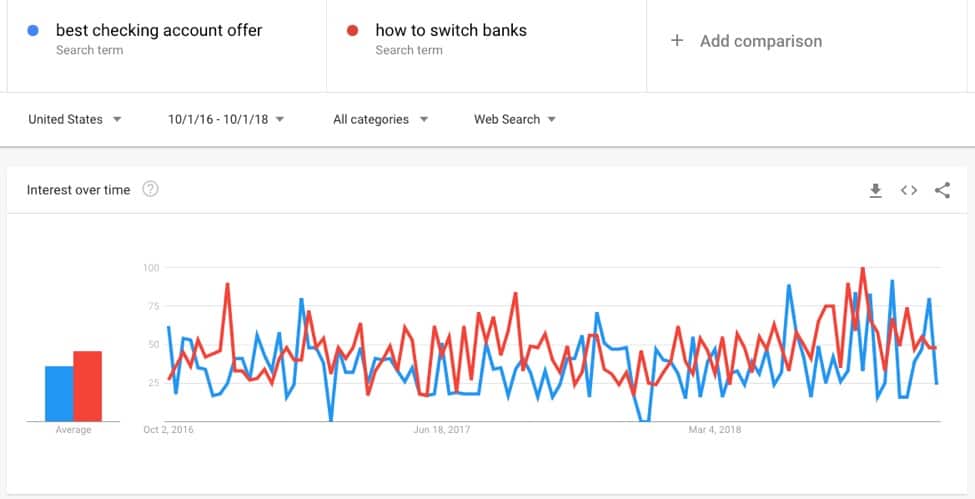The height and width of the screenshot is (499, 975).
Task: Edit the best checking account offer search term
Action: (159, 30)
